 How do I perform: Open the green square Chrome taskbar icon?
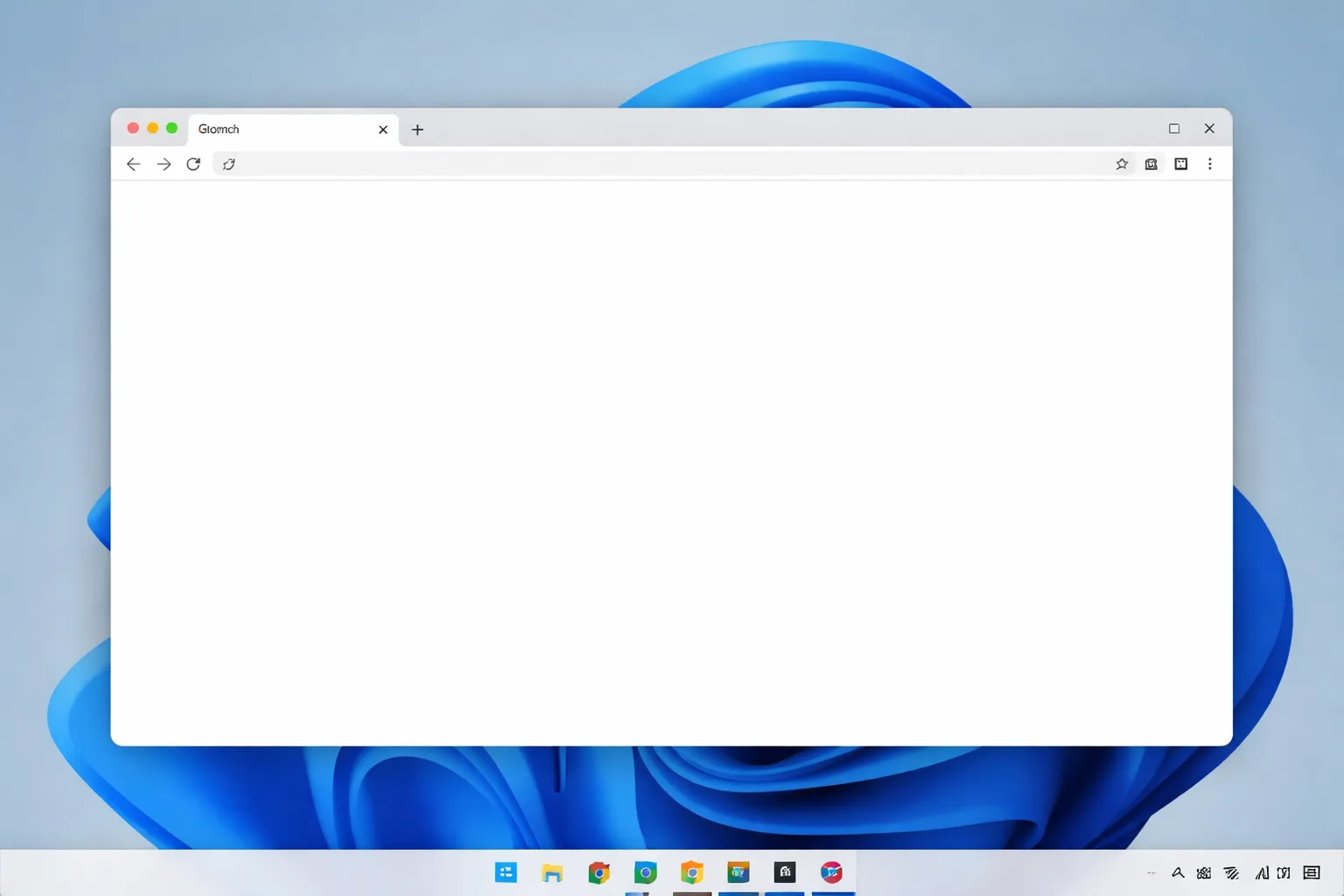coord(646,872)
